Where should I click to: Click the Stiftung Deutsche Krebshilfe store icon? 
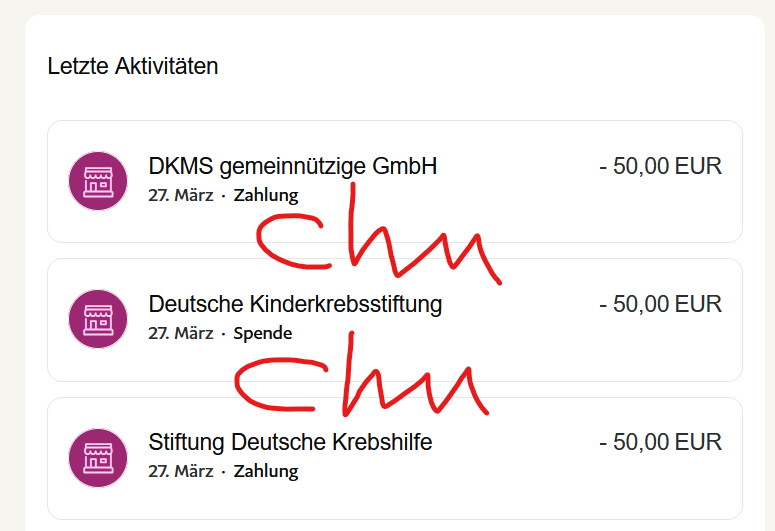pyautogui.click(x=97, y=457)
